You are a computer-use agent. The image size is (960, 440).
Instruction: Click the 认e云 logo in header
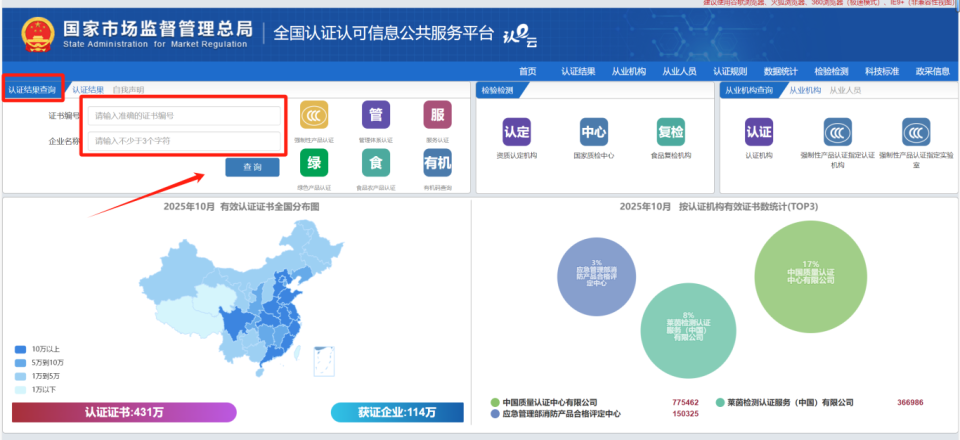[519, 37]
